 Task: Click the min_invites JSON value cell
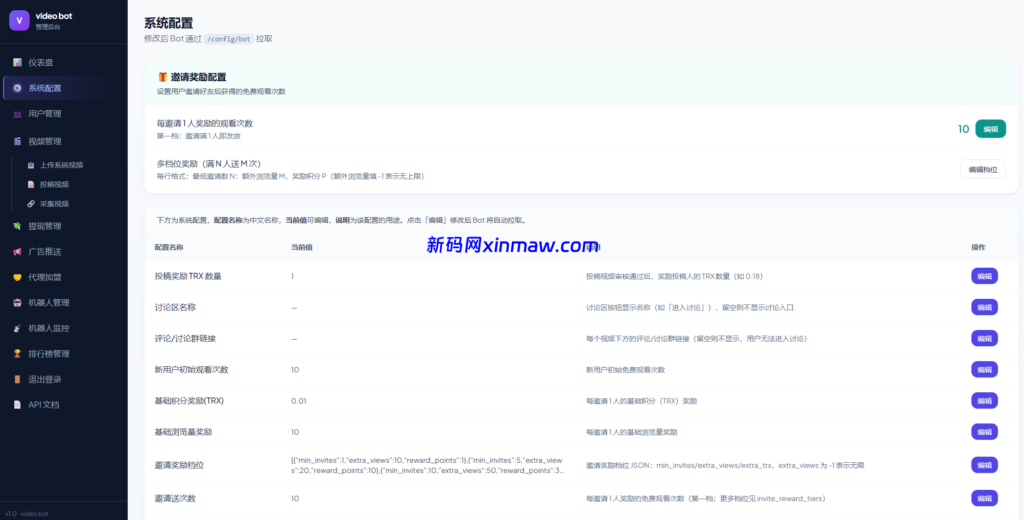click(x=428, y=465)
